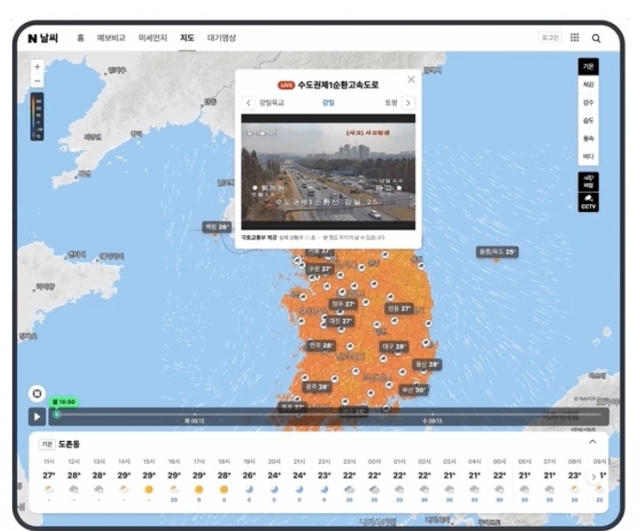Viewport: 640px width, 531px height.
Task: Click the 11시 forecast weather icon
Action: 49,489
